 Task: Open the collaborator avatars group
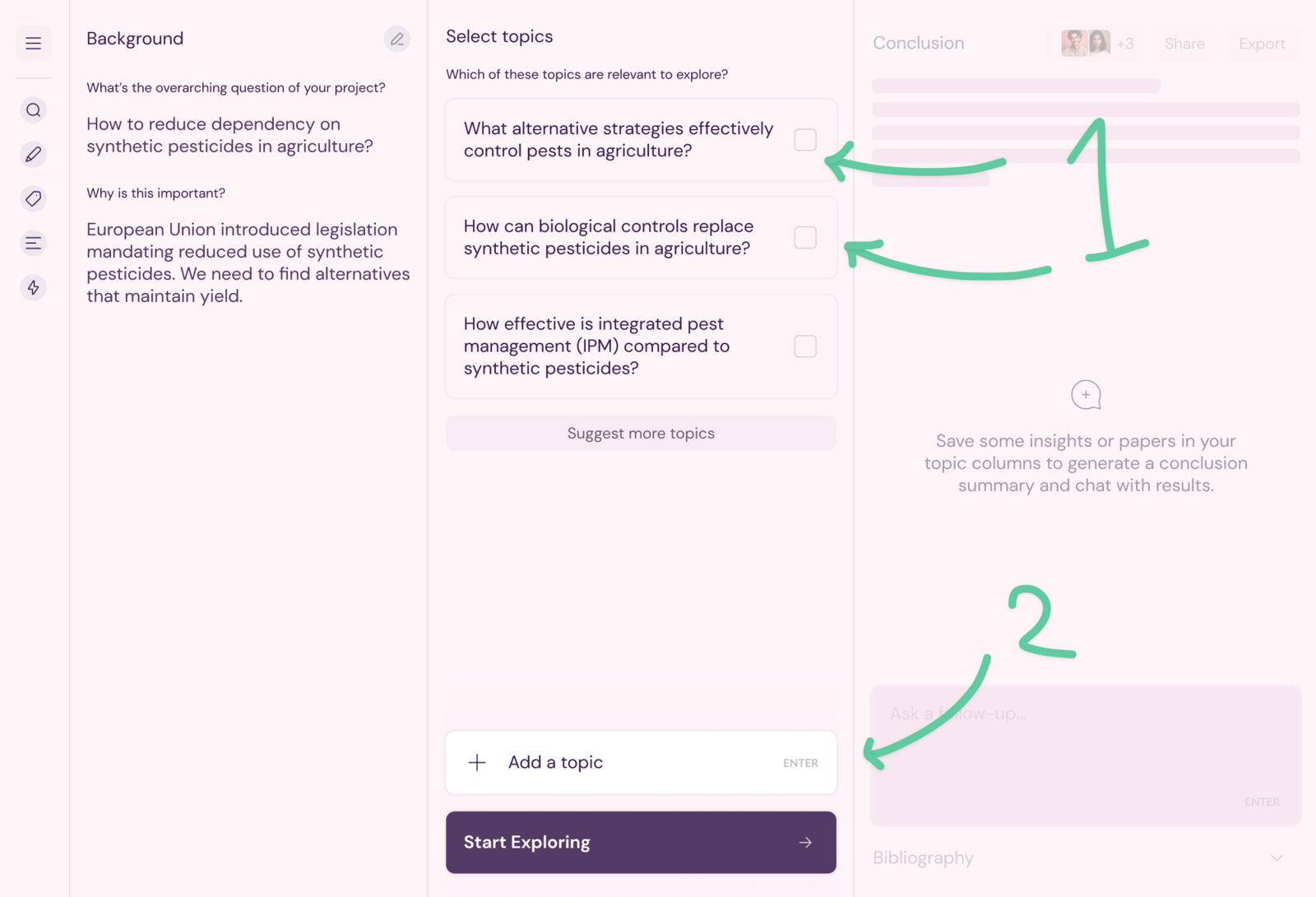pyautogui.click(x=1097, y=44)
